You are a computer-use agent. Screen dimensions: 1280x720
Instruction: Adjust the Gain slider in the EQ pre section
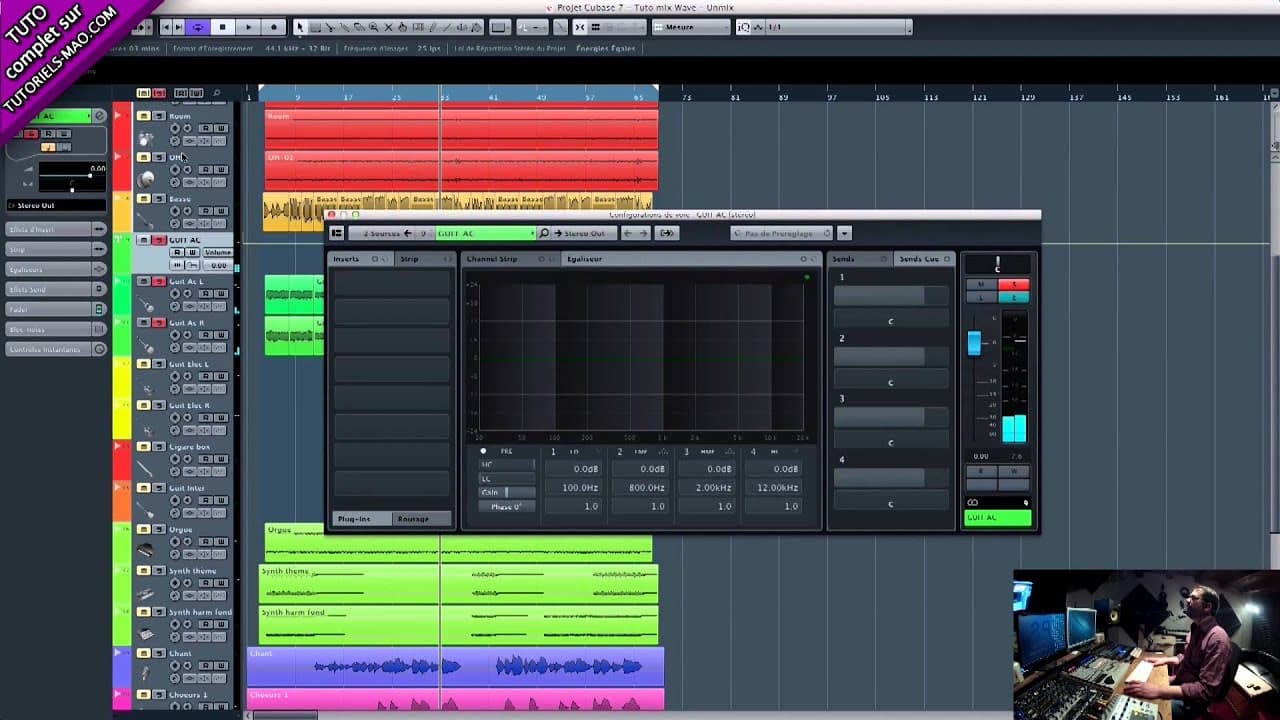coord(507,492)
